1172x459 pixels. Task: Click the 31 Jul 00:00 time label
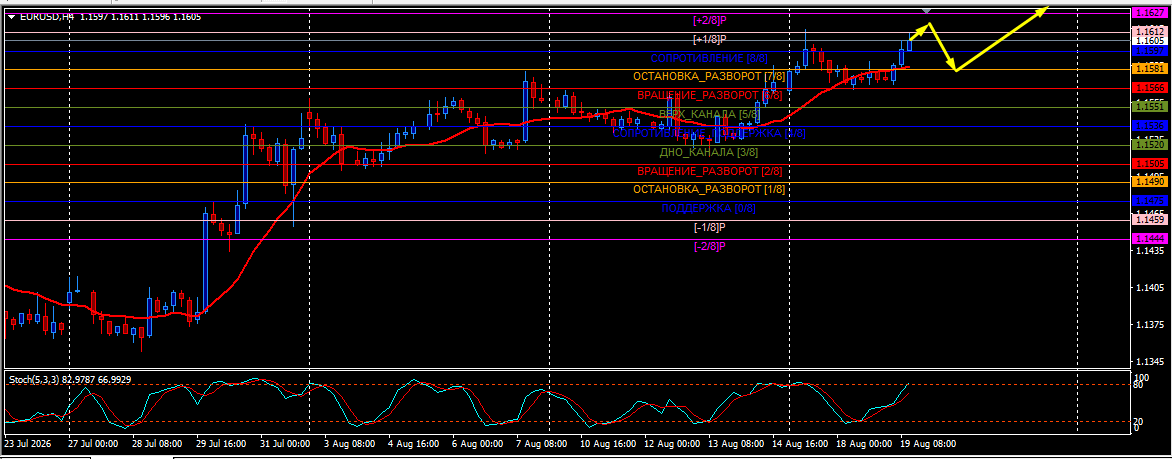(283, 444)
